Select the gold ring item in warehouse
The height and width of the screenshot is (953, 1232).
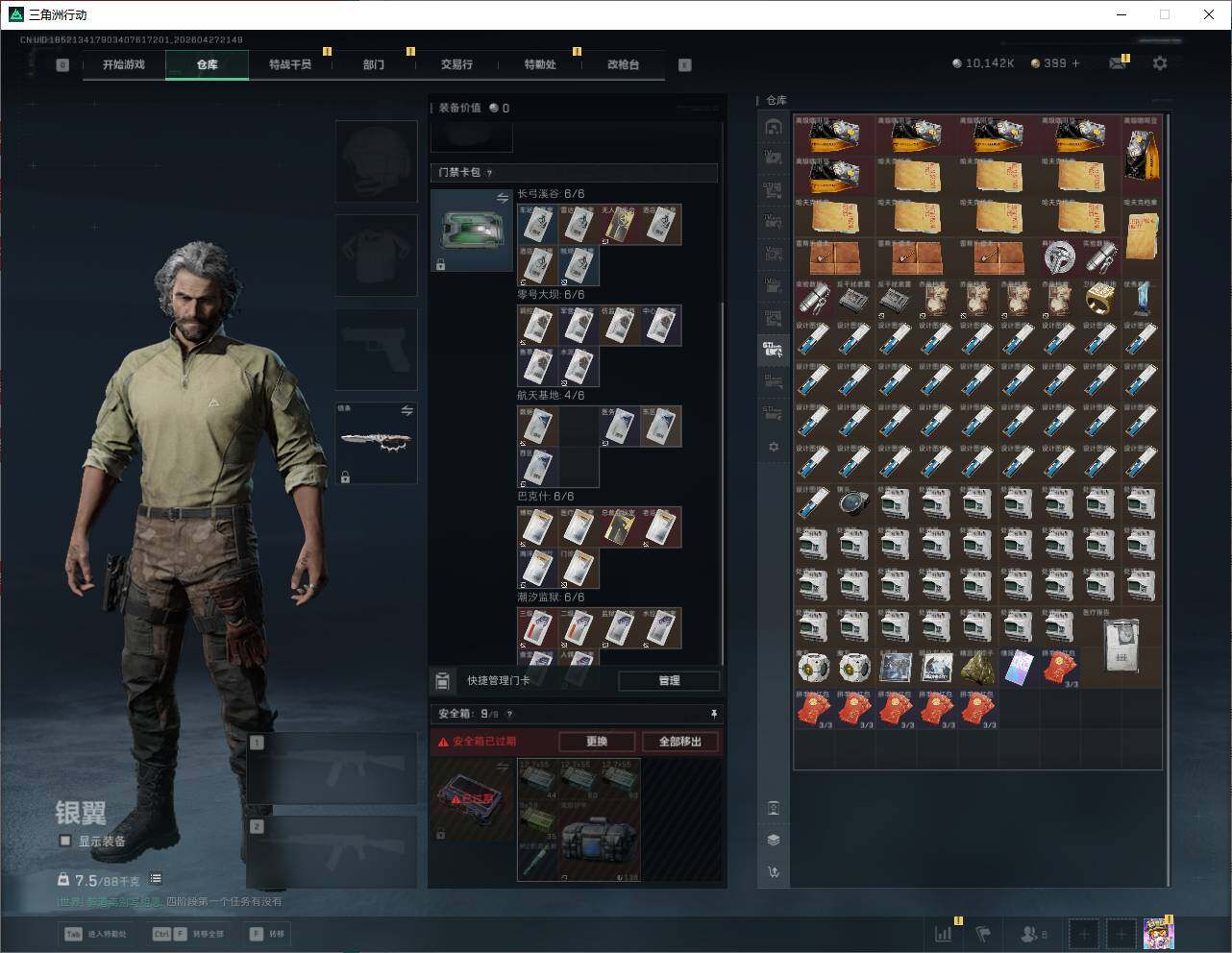pos(1100,300)
